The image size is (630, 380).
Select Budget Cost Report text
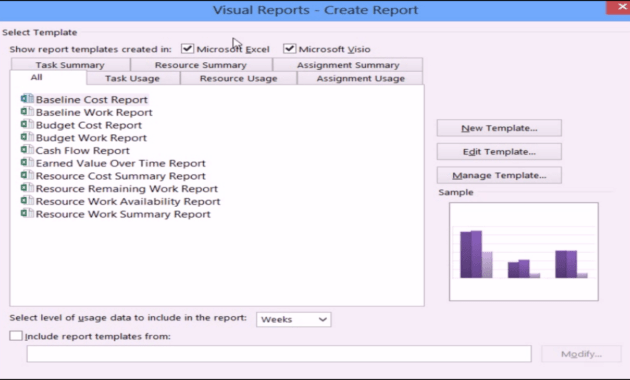[89, 125]
